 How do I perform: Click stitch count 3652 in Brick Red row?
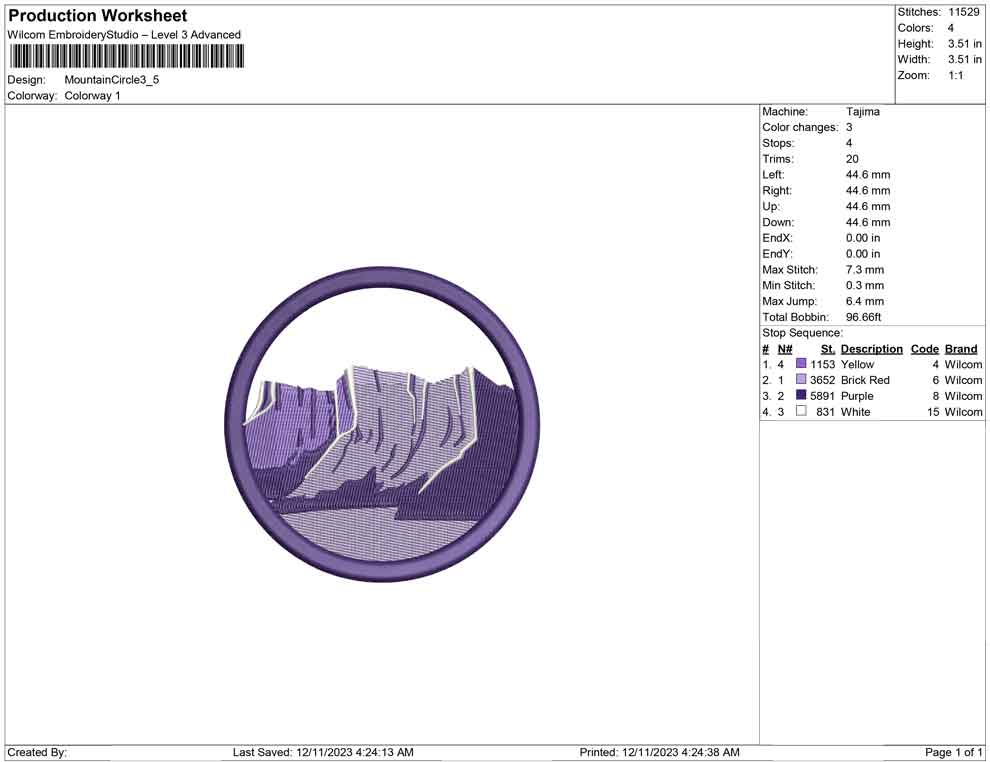[823, 380]
